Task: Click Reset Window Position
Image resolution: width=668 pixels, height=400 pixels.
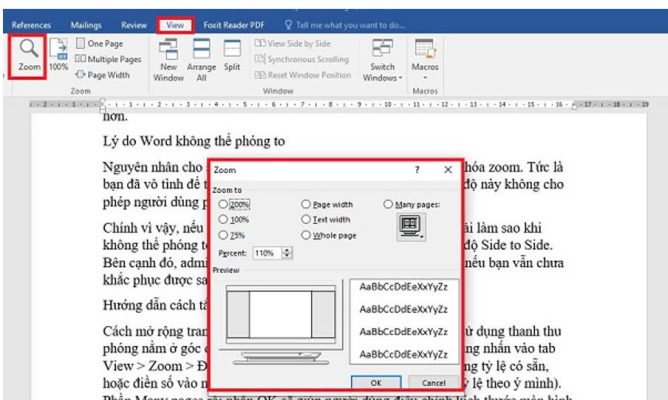Action: click(303, 75)
